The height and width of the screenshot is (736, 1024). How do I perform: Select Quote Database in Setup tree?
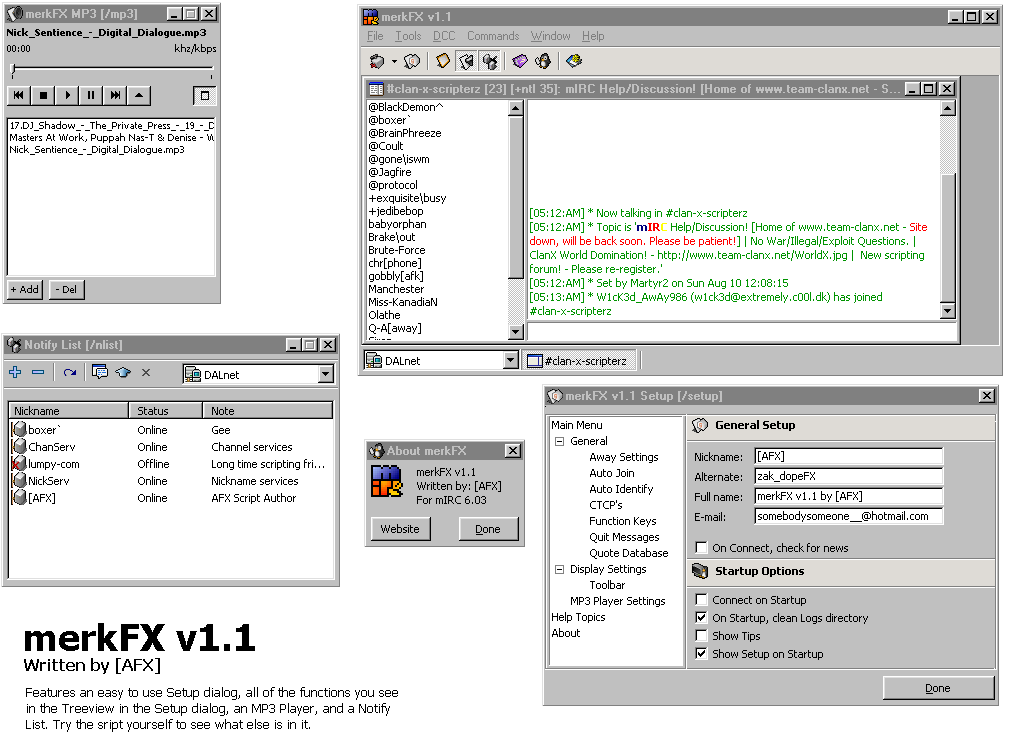tap(629, 553)
